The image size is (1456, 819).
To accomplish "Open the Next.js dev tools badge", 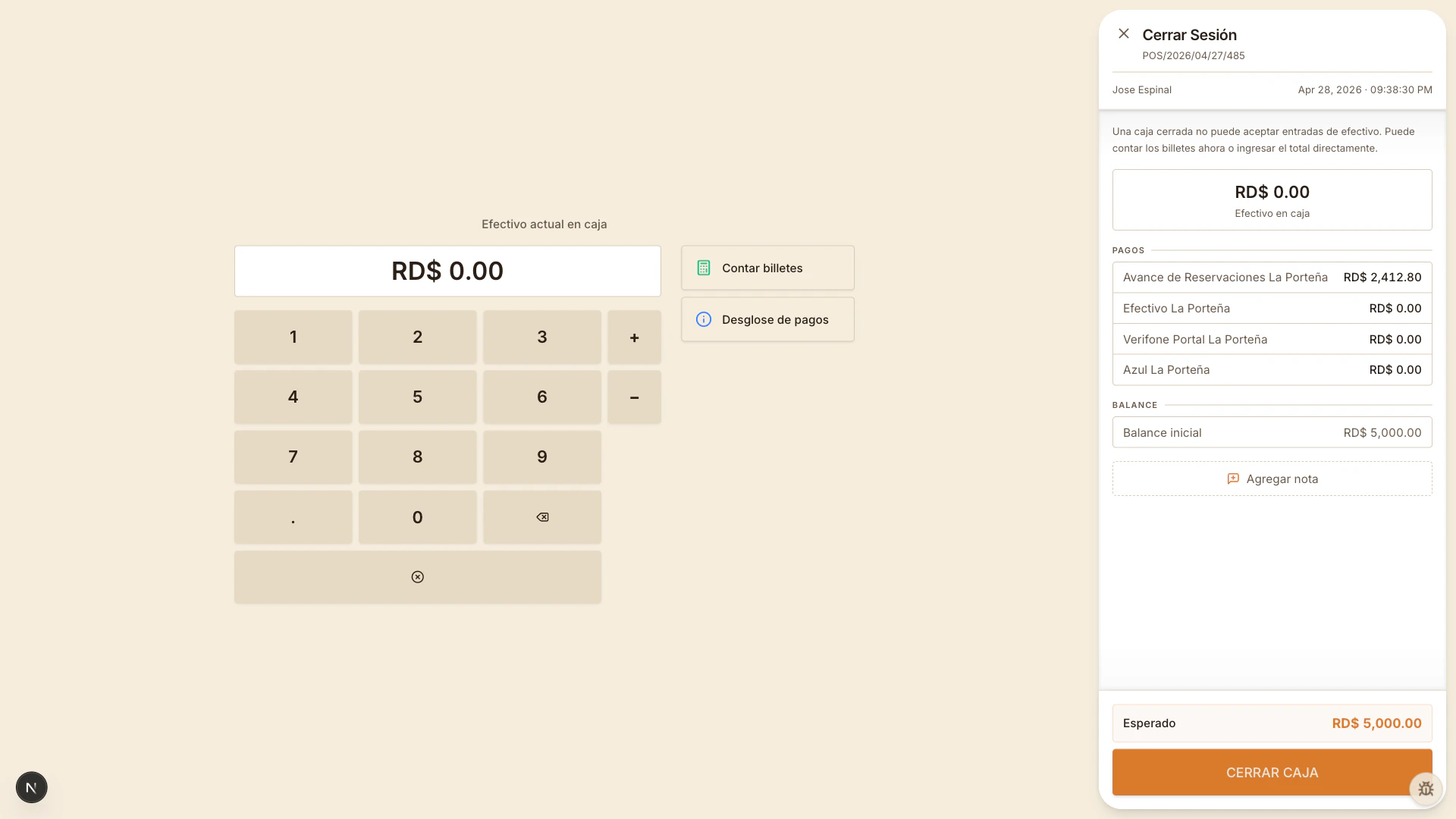I will tap(31, 787).
